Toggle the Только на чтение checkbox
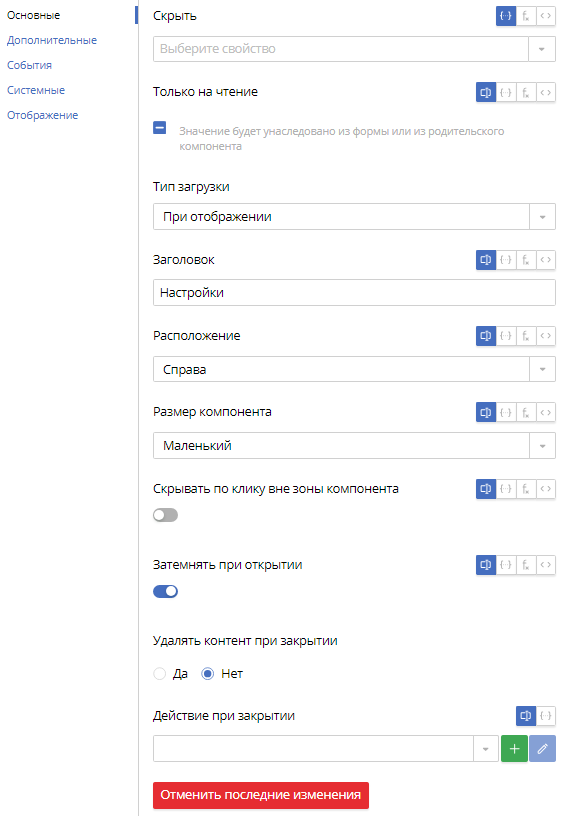566x816 pixels. (160, 128)
